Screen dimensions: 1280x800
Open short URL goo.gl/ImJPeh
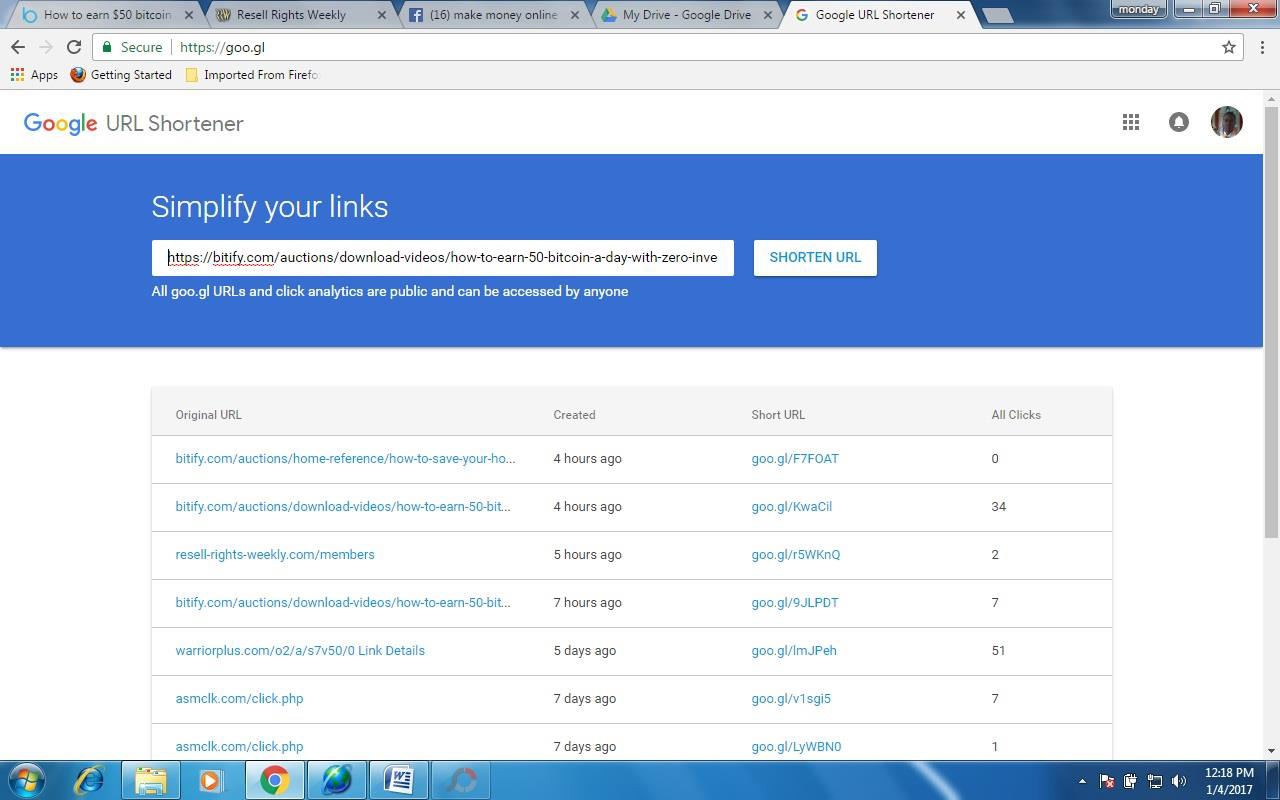(x=794, y=650)
